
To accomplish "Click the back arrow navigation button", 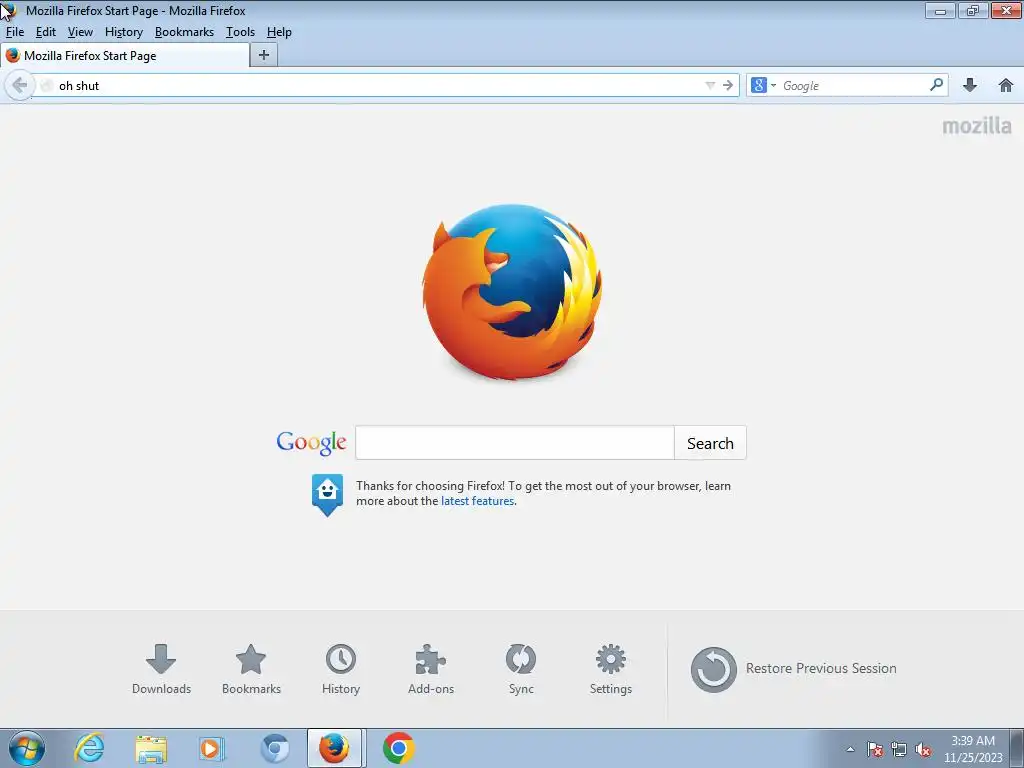I will tap(20, 86).
